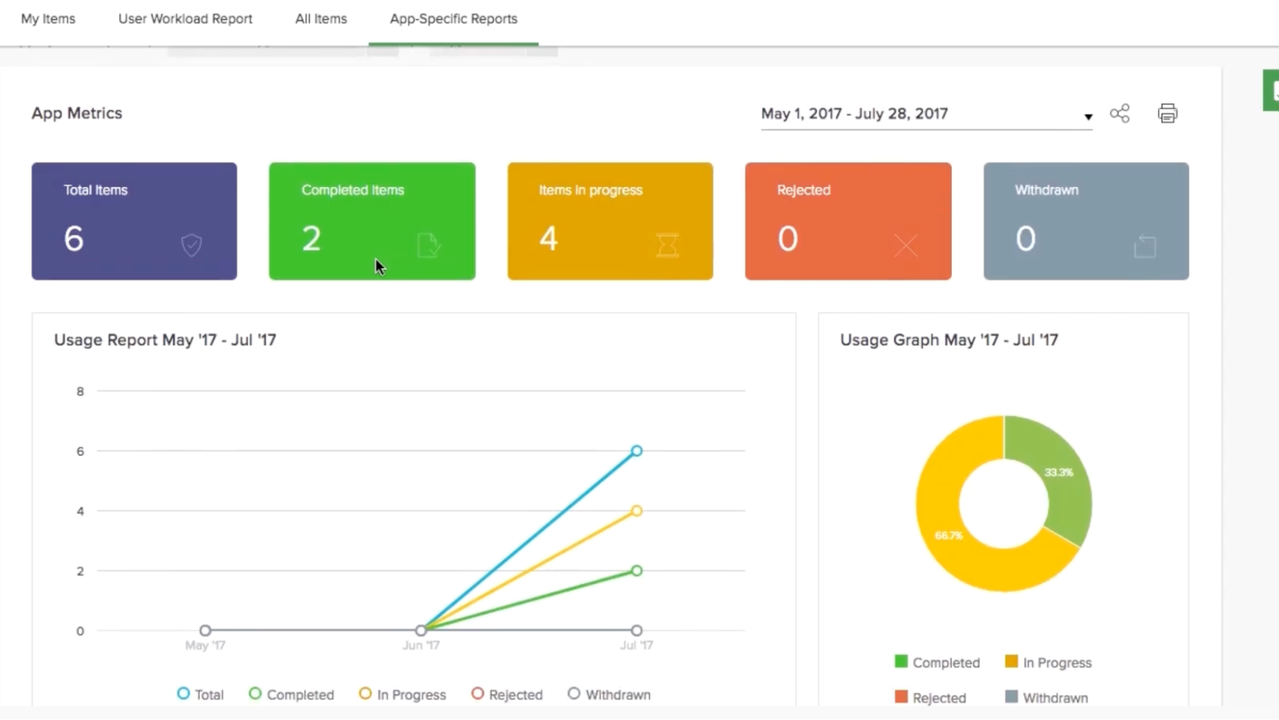Viewport: 1279px width, 720px height.
Task: Switch to the My Items tab
Action: (x=48, y=19)
